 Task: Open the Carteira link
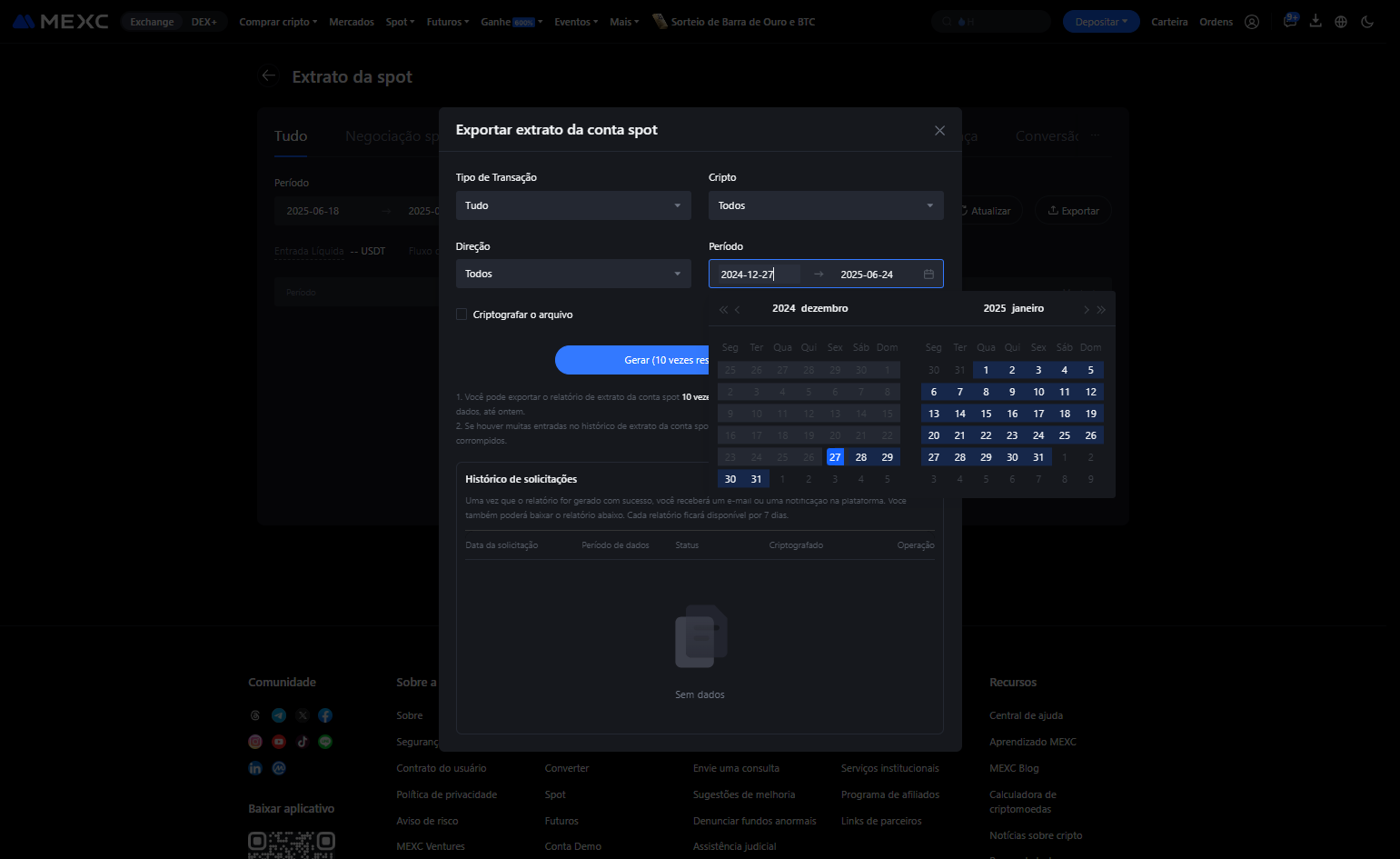(1169, 22)
